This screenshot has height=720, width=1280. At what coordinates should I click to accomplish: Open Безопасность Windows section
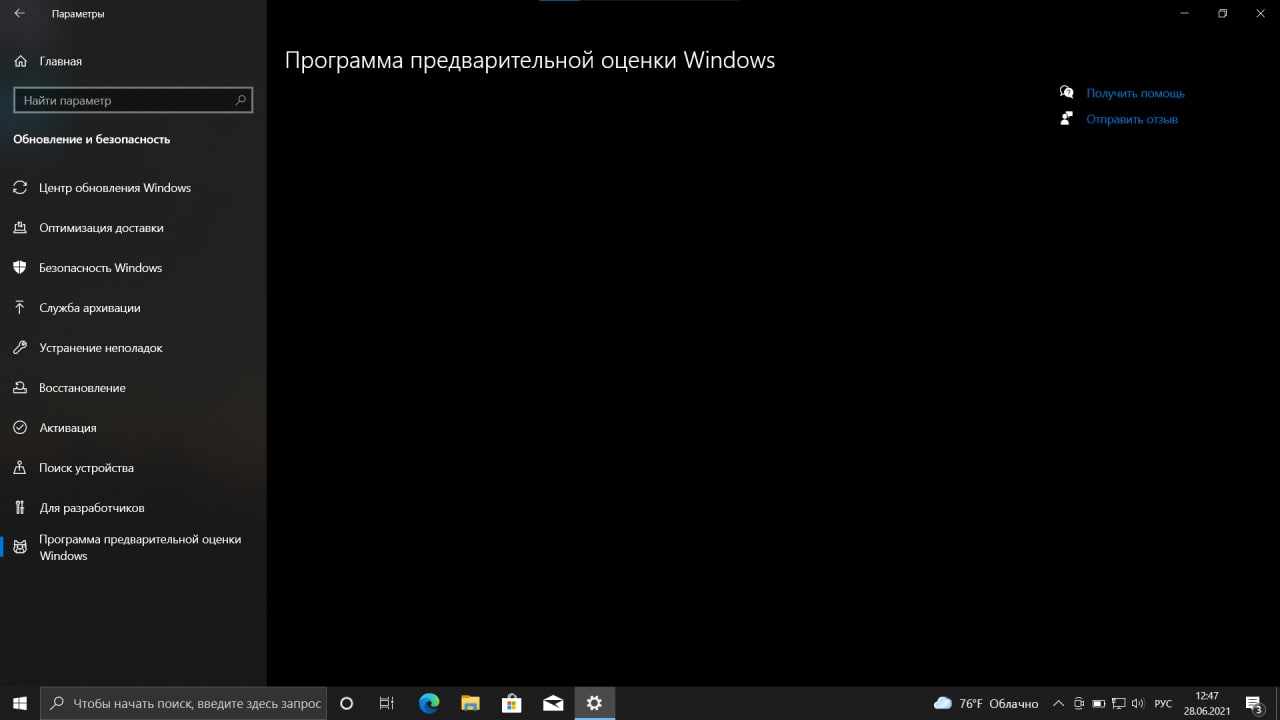coord(133,268)
